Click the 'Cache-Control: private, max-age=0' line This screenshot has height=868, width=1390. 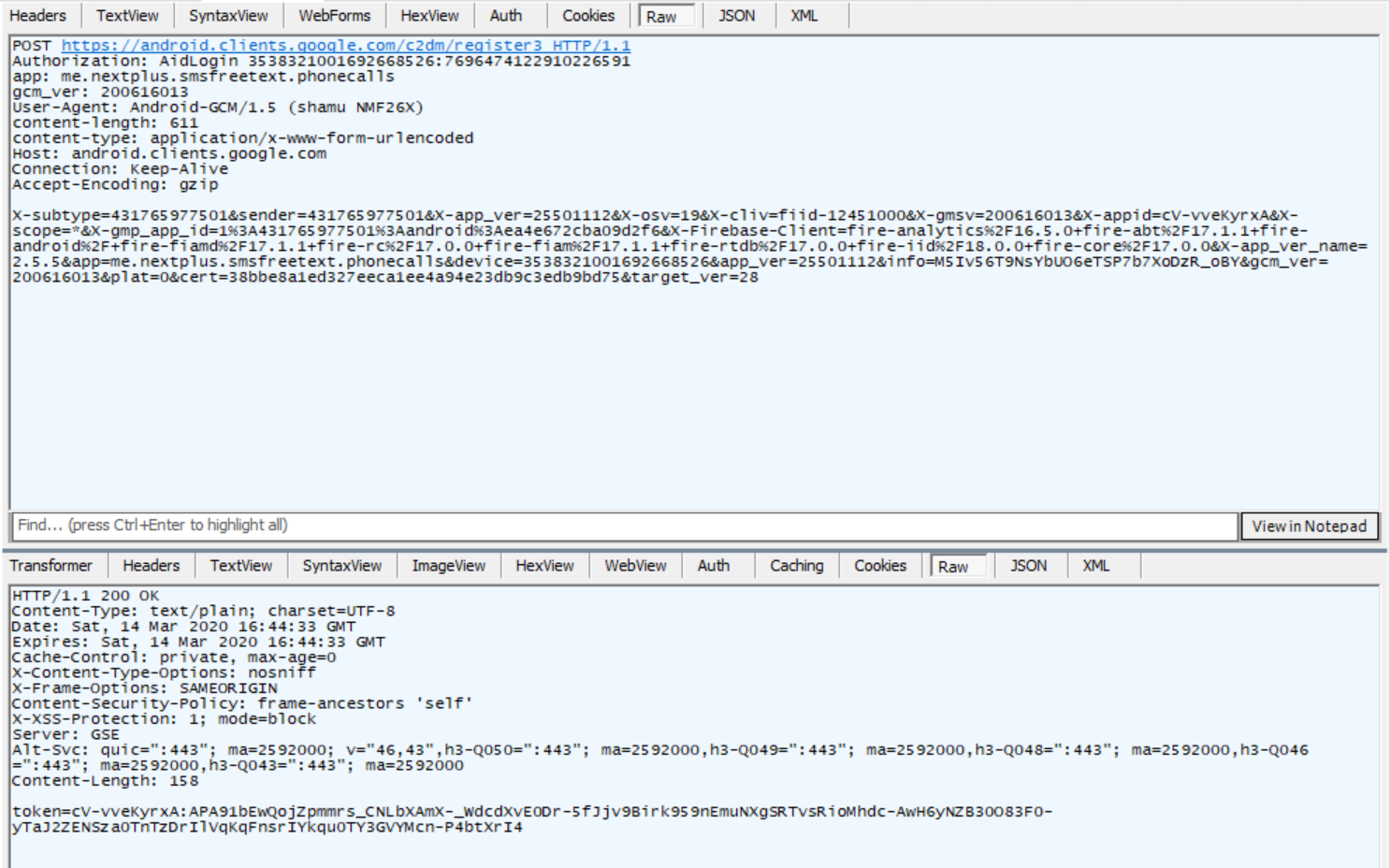pyautogui.click(x=174, y=658)
